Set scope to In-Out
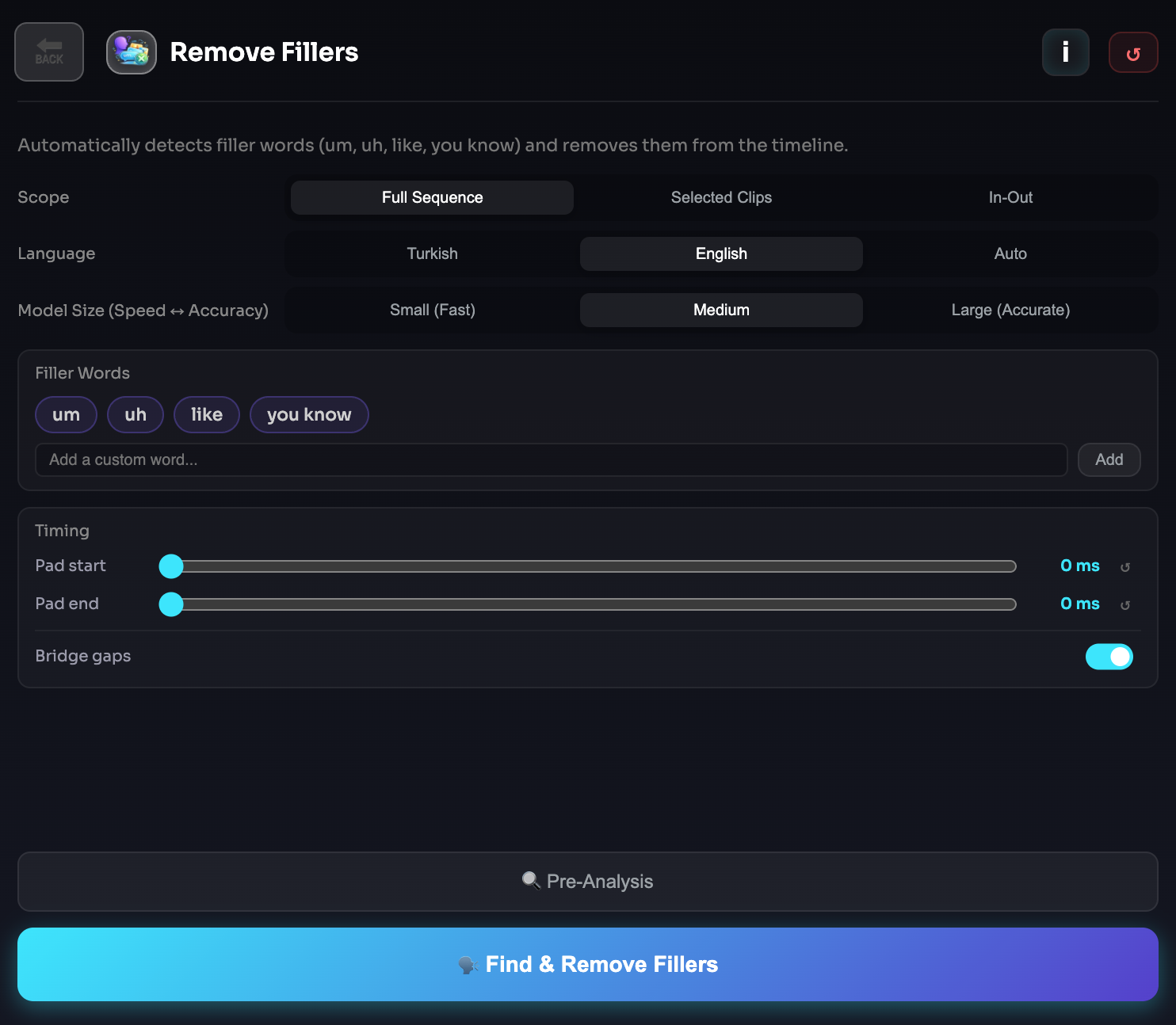 [x=1010, y=197]
